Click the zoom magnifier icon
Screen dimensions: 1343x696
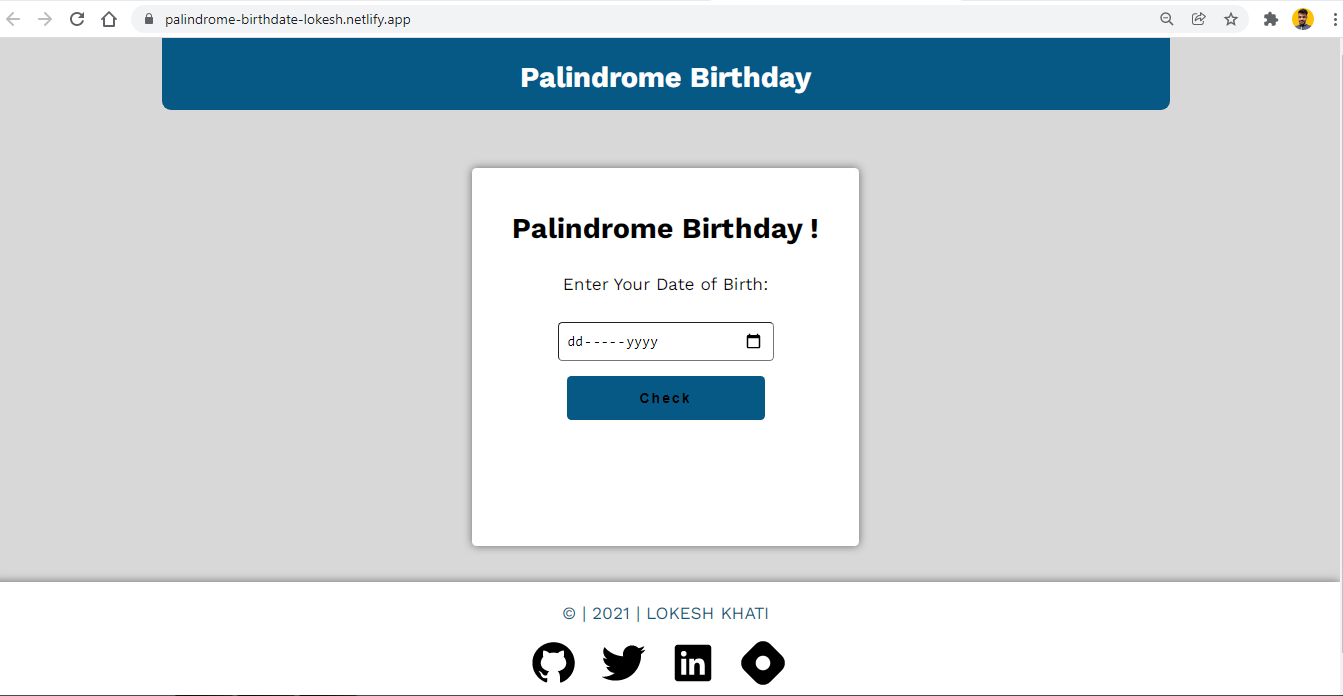1167,19
